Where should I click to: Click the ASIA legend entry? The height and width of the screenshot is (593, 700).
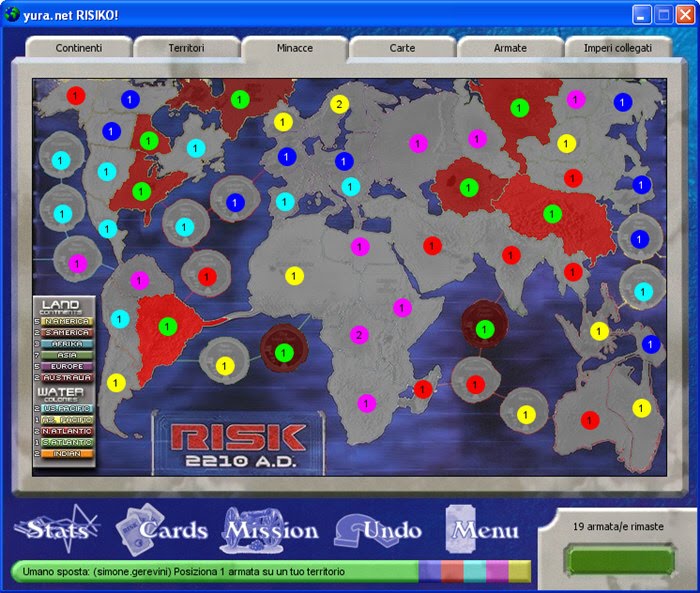point(67,355)
